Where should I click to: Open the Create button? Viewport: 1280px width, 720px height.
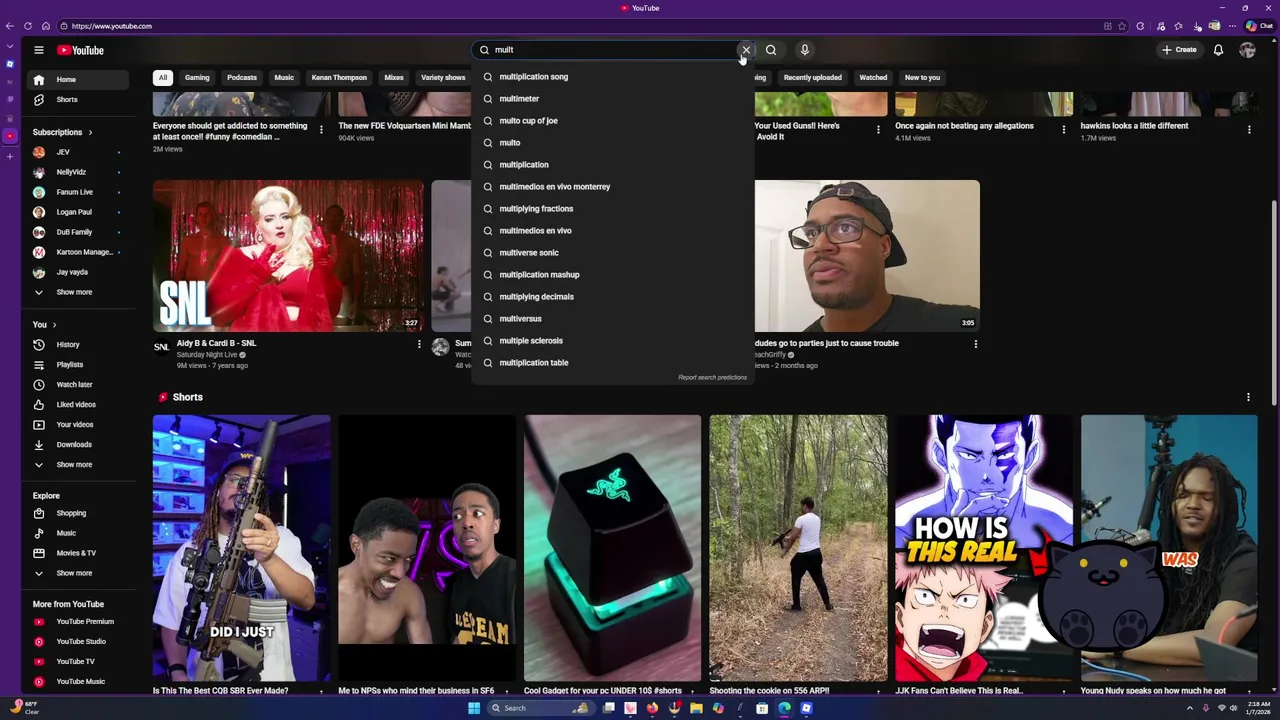coord(1179,50)
